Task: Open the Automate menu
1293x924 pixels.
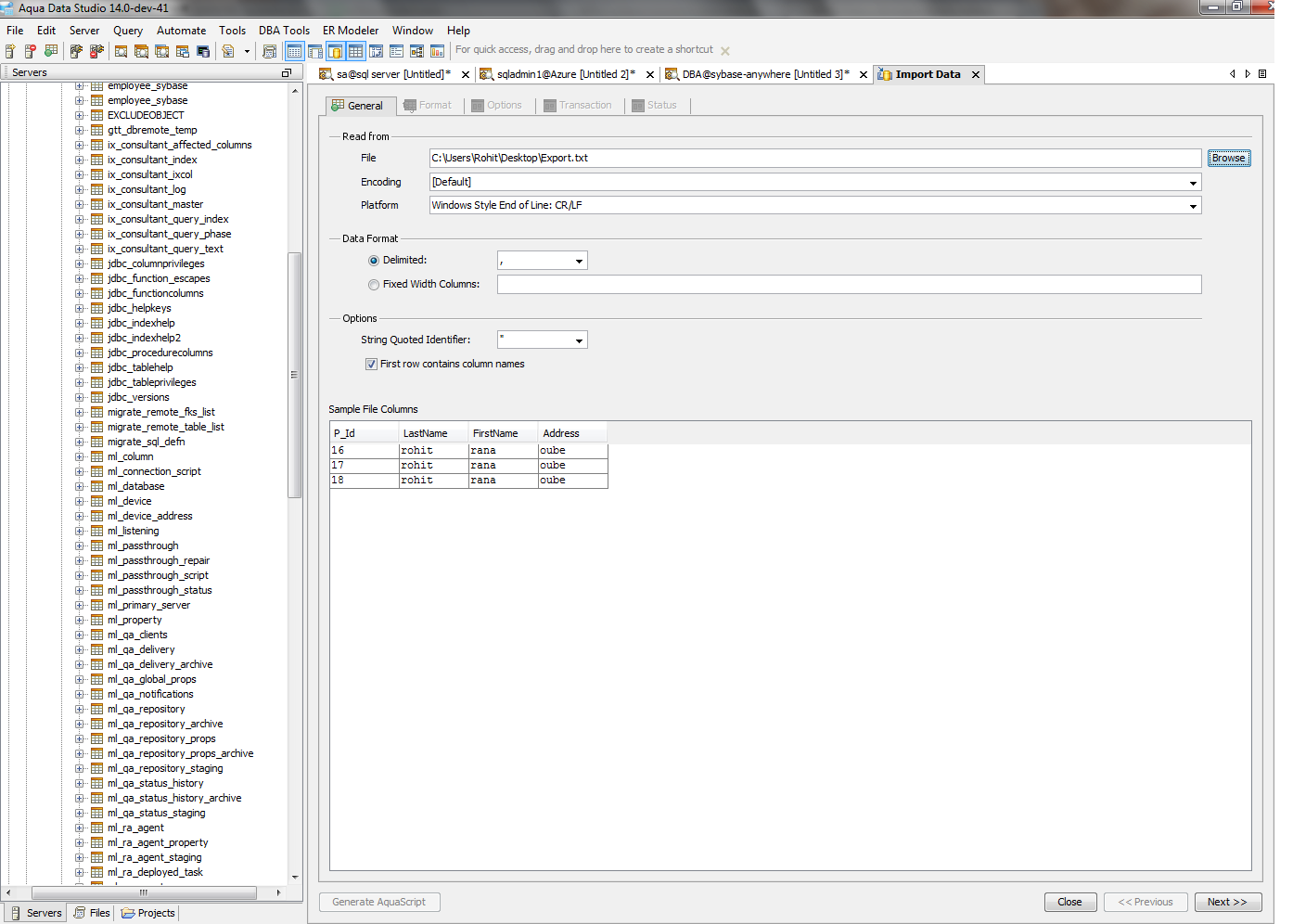Action: (x=181, y=31)
